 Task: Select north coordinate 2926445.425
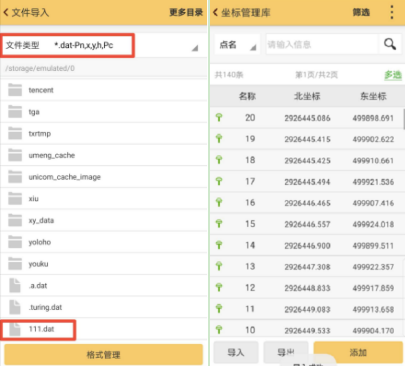coord(307,161)
